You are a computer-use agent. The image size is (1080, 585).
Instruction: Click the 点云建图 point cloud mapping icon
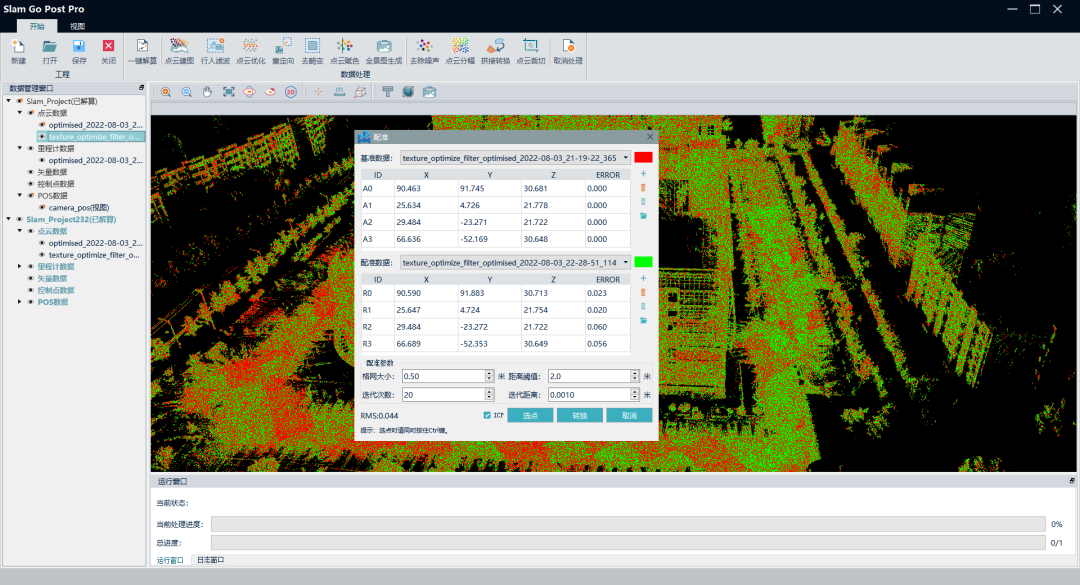pos(178,47)
